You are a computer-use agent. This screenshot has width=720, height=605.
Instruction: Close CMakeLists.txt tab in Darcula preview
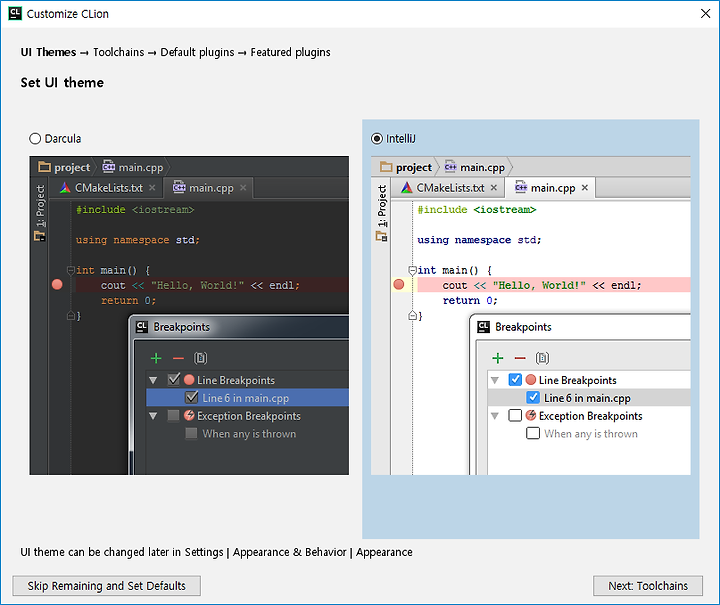pyautogui.click(x=152, y=188)
